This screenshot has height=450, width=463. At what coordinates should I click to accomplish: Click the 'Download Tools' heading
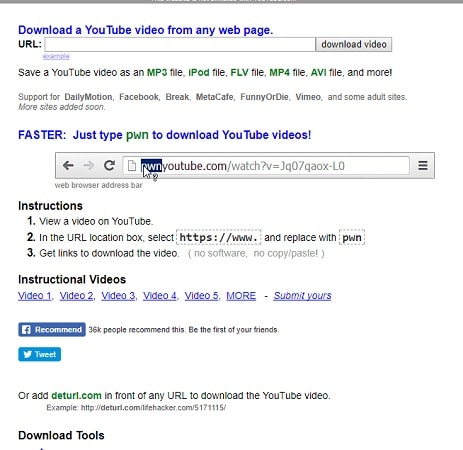click(61, 435)
